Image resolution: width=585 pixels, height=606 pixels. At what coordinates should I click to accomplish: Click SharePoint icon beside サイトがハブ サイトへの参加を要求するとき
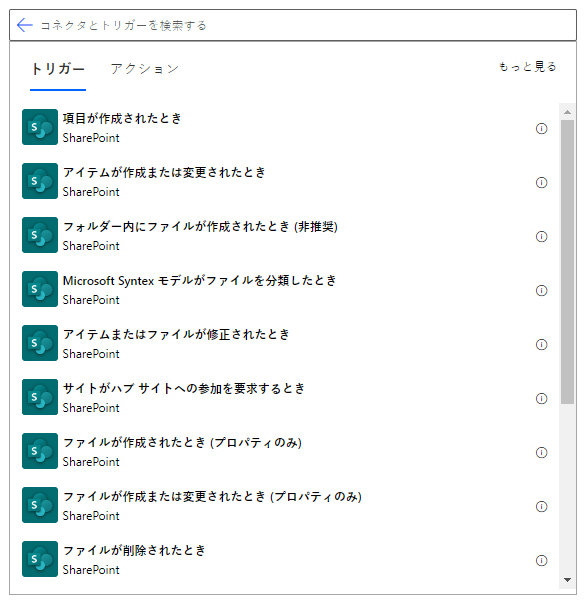tap(40, 397)
